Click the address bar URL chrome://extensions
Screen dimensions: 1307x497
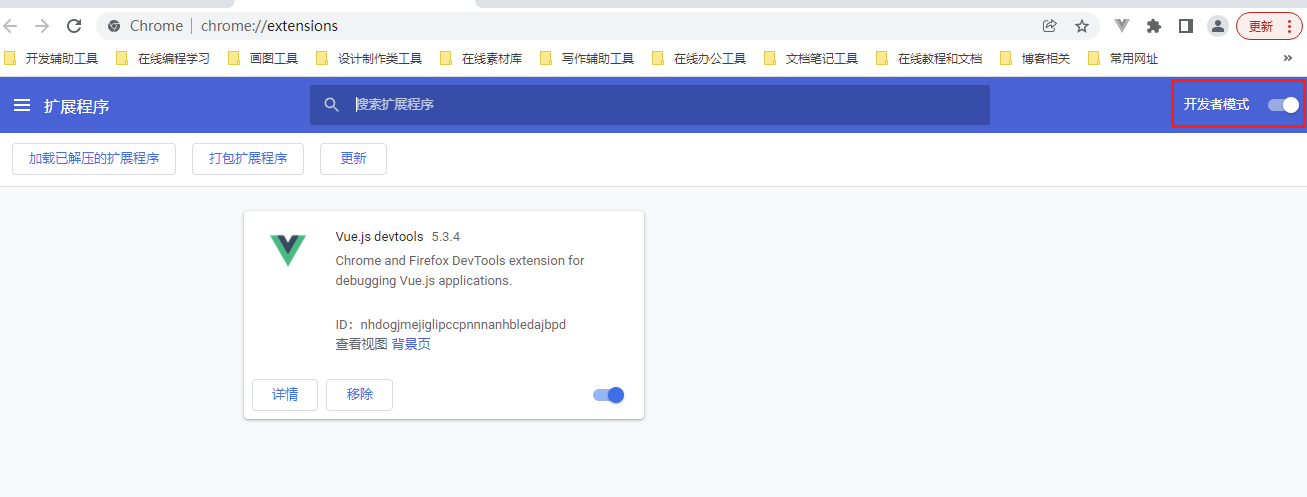point(269,26)
